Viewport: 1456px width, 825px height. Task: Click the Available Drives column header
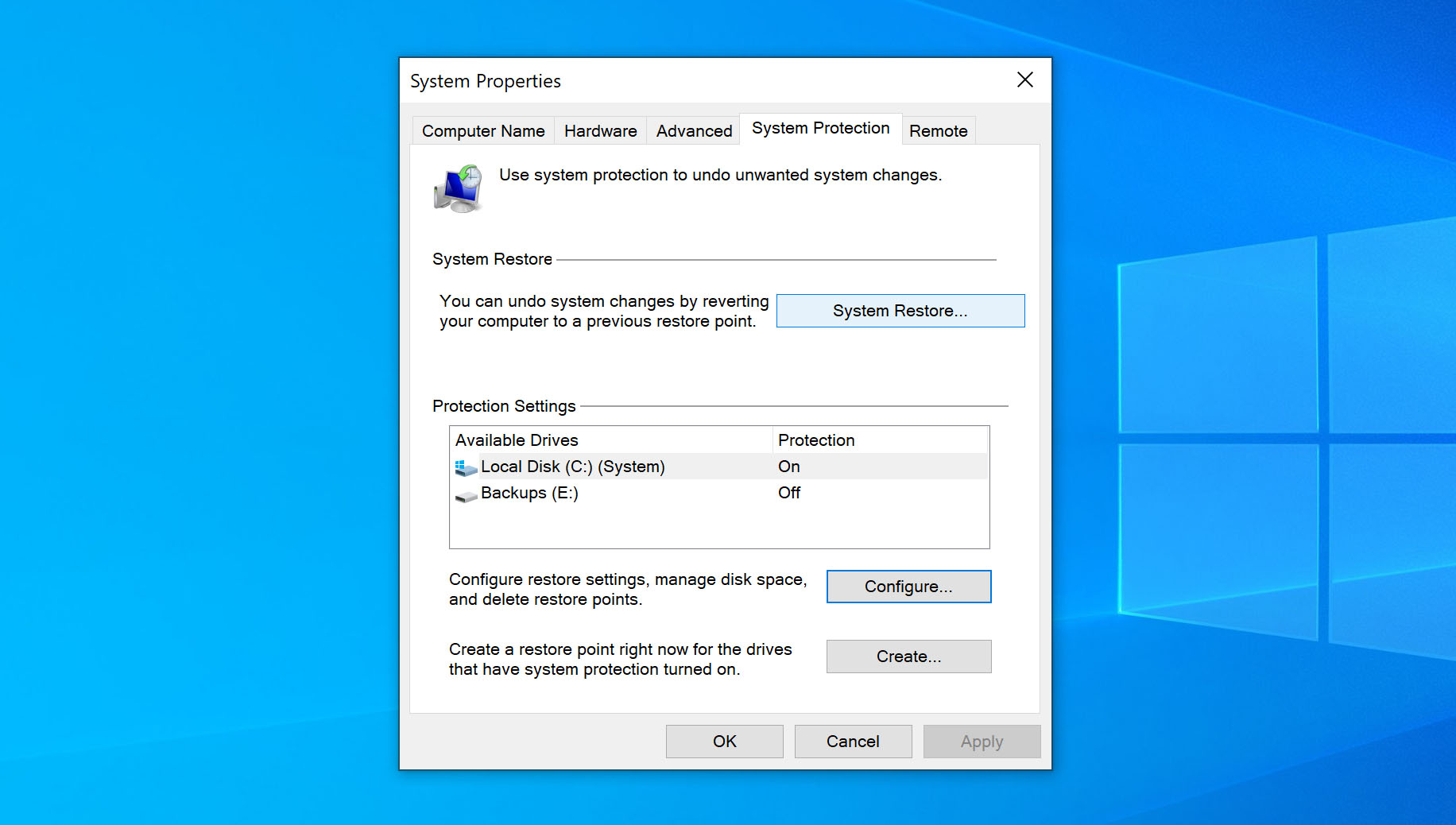pos(611,440)
